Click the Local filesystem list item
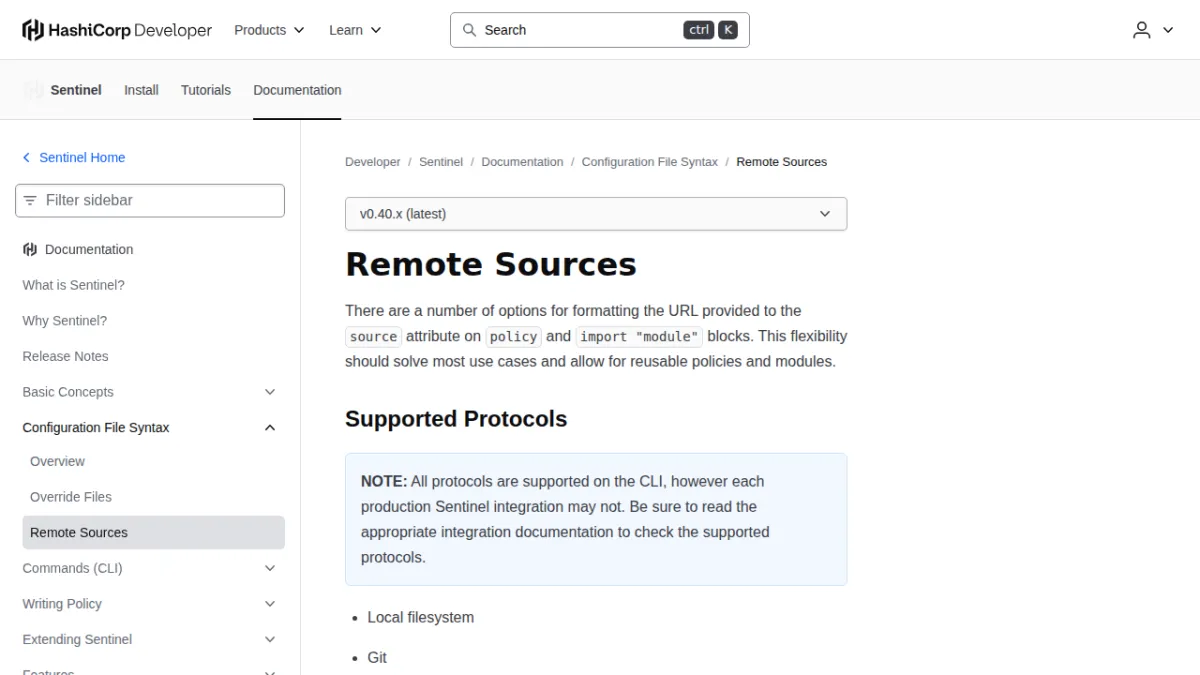This screenshot has width=1200, height=675. (421, 618)
